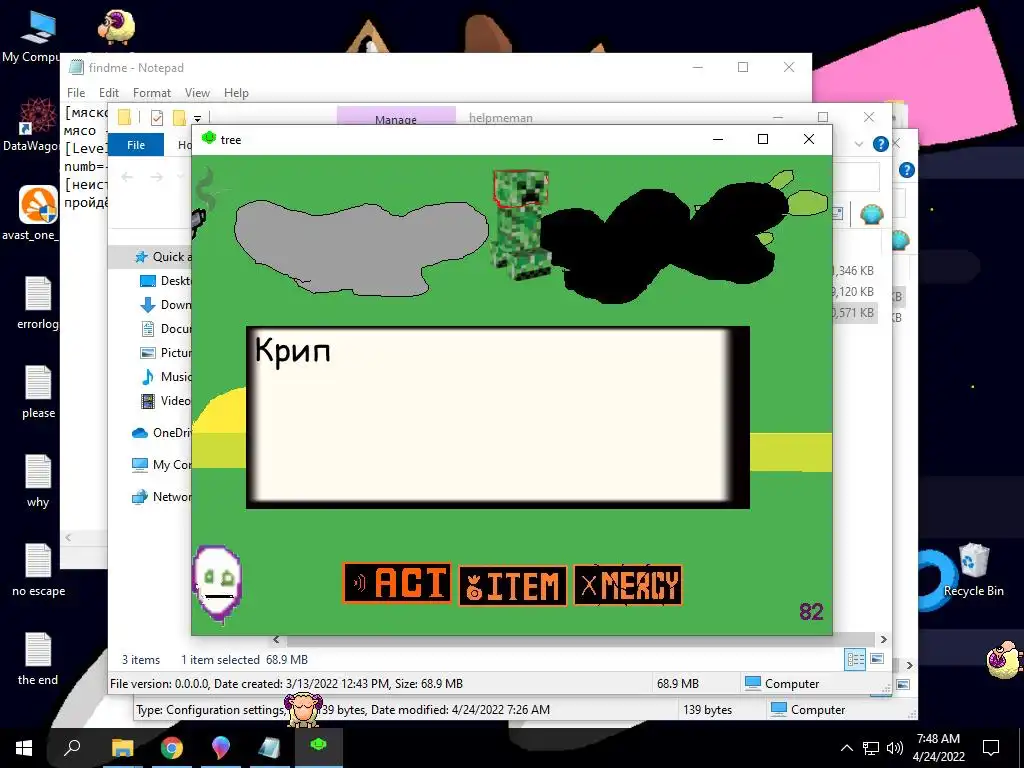Select the sheep desktop icon near My Computer
1024x768 pixels.
pos(116,26)
